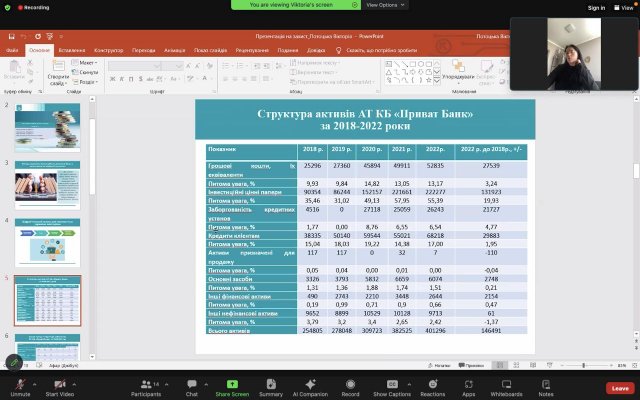Open the Participants panel
The height and width of the screenshot is (400, 640).
pyautogui.click(x=146, y=382)
